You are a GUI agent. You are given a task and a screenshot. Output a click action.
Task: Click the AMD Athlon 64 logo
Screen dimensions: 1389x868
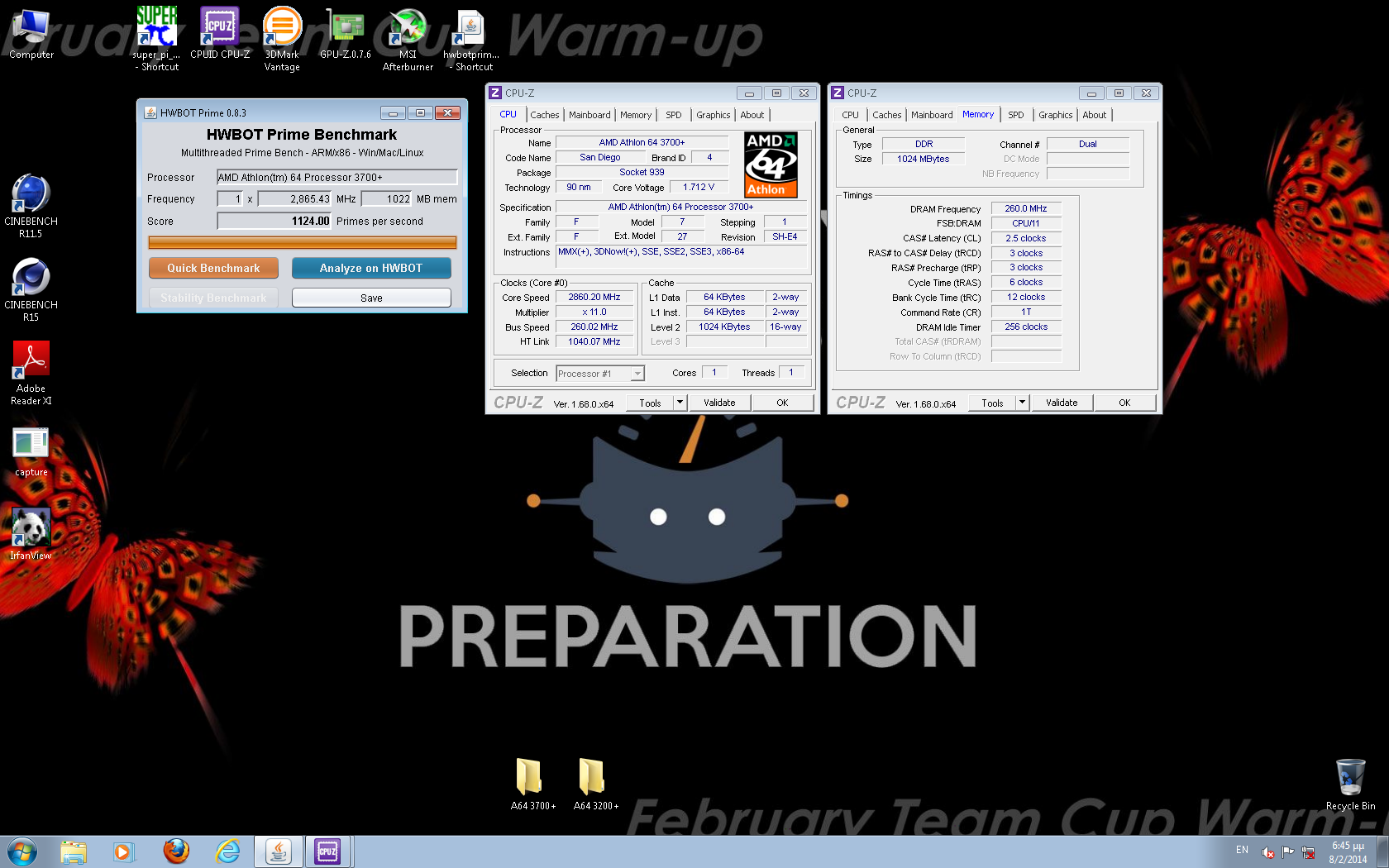point(771,165)
